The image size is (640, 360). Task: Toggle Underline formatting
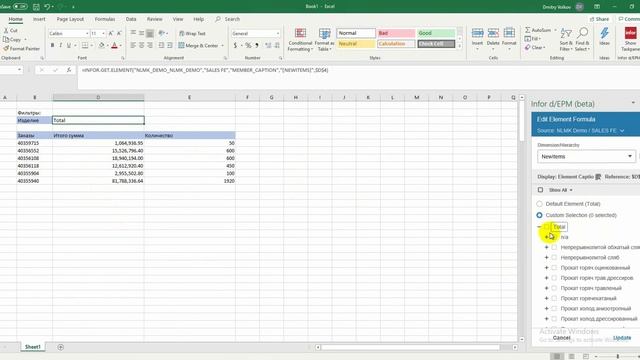pos(69,45)
